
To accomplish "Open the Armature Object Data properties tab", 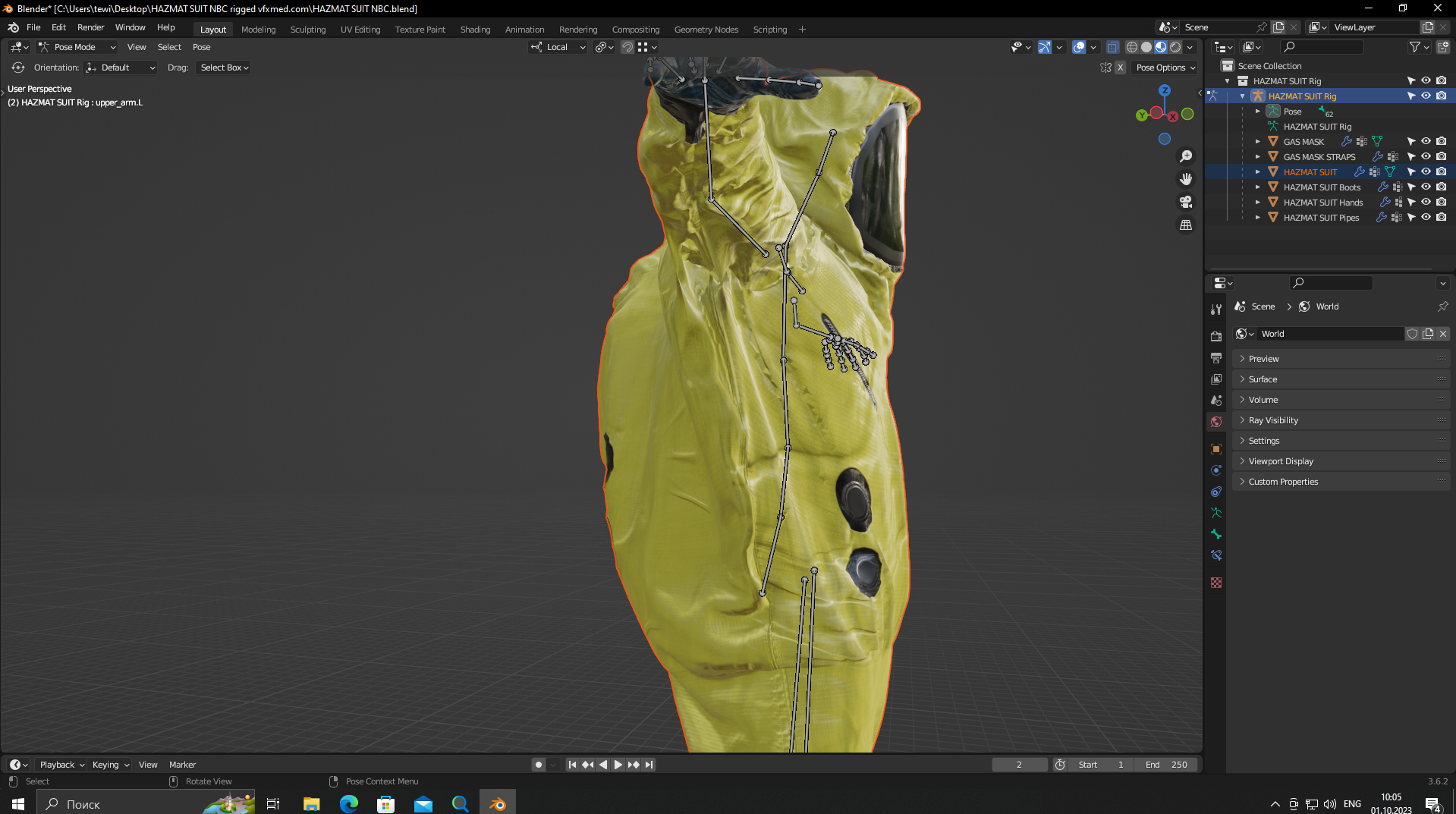I will [1216, 513].
